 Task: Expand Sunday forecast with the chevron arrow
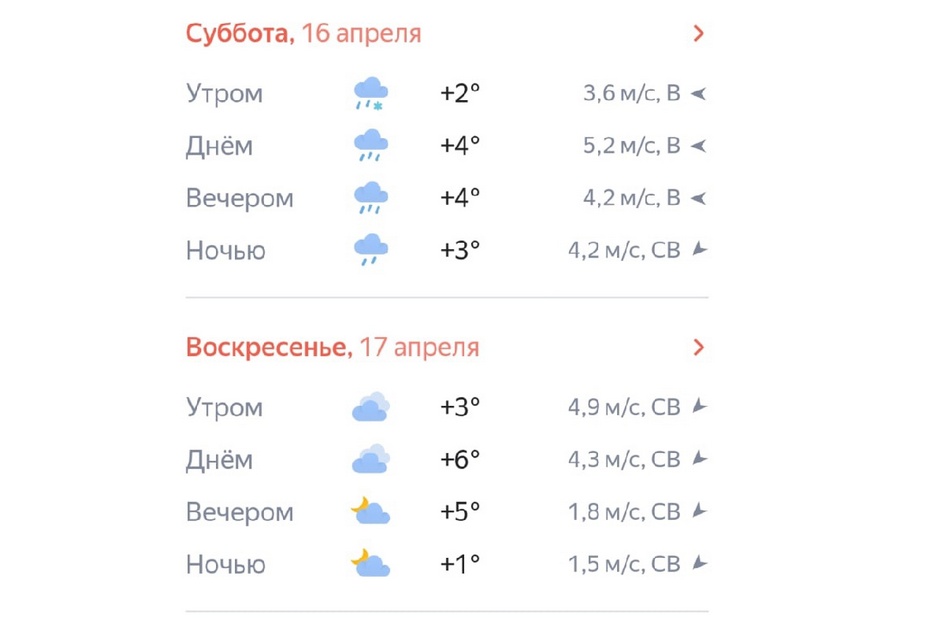698,348
